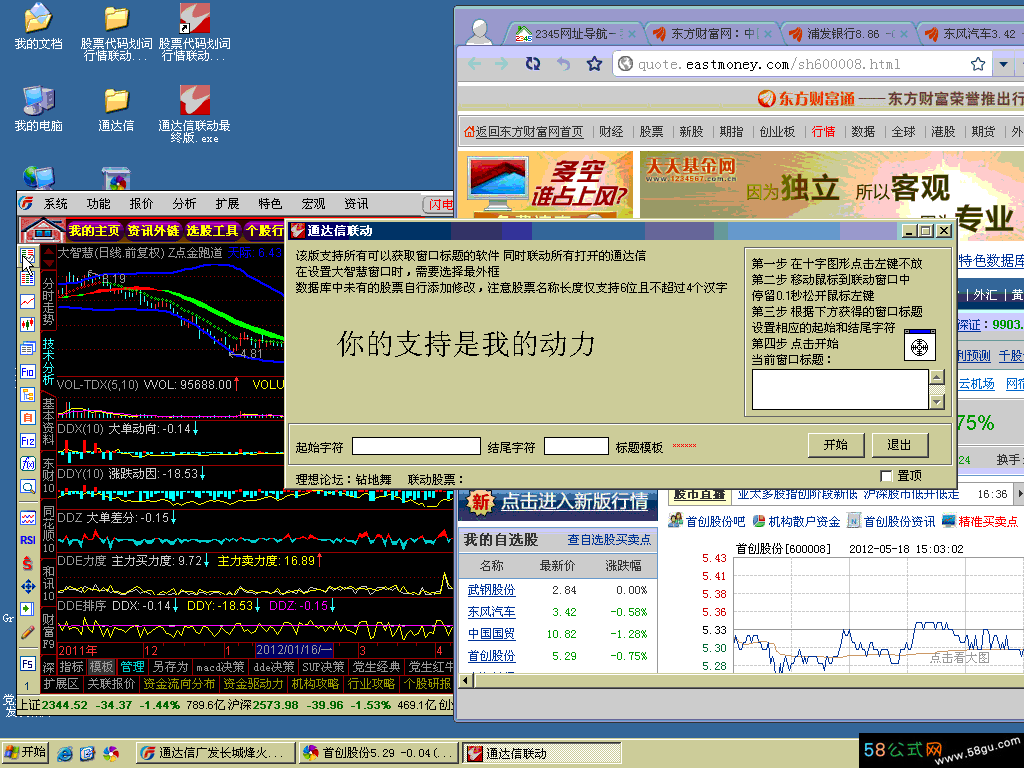Click the 当前窗口标题 text box

coord(840,389)
